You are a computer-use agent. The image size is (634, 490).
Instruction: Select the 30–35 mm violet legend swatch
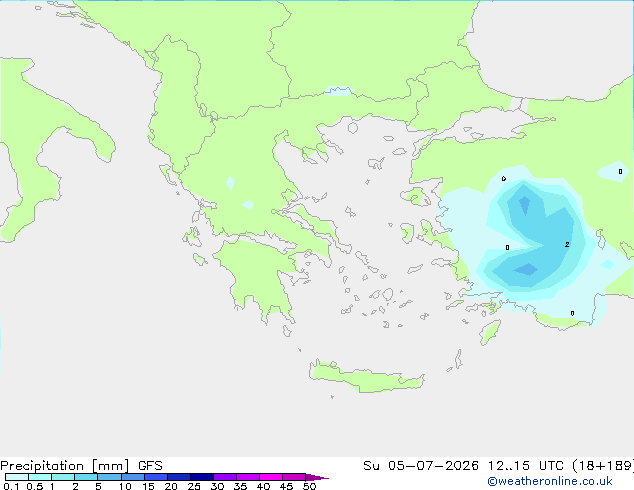click(225, 477)
